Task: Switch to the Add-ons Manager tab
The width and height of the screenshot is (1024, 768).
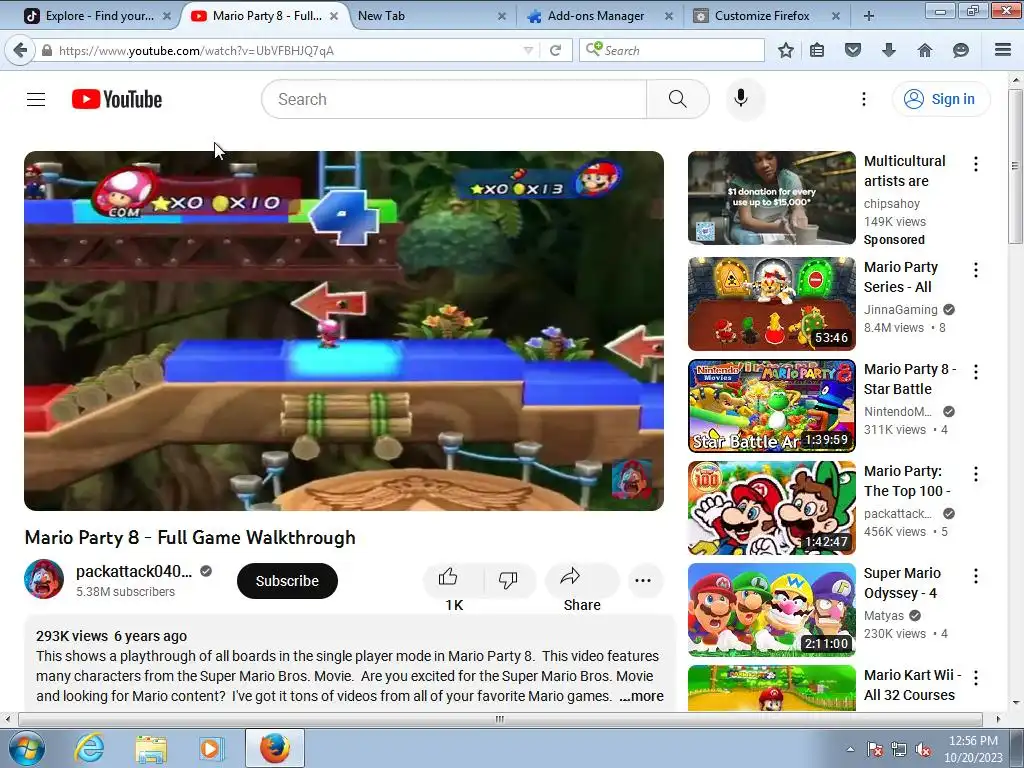Action: pos(596,16)
